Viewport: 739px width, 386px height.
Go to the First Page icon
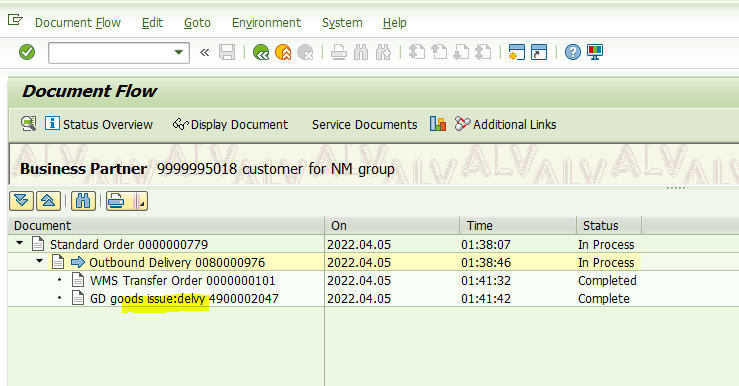417,52
